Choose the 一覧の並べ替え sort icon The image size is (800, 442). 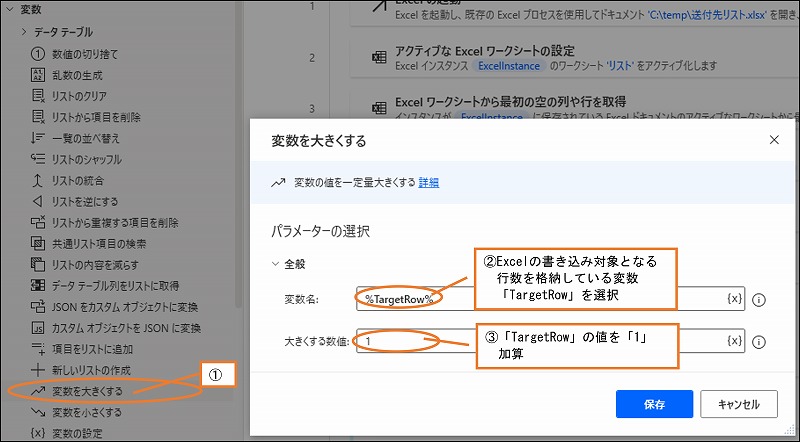(38, 138)
